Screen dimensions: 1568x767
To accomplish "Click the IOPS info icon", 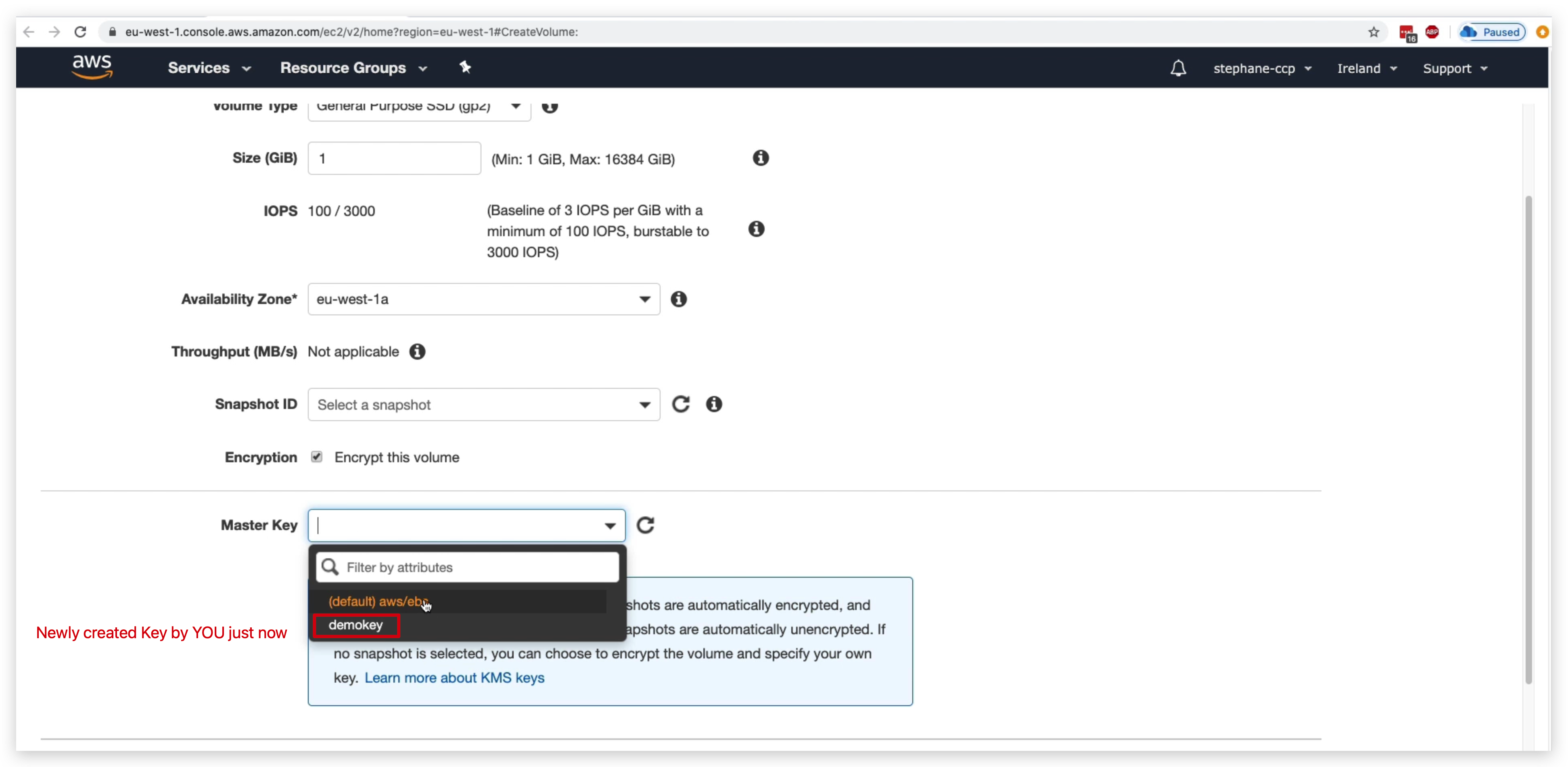I will tap(757, 229).
